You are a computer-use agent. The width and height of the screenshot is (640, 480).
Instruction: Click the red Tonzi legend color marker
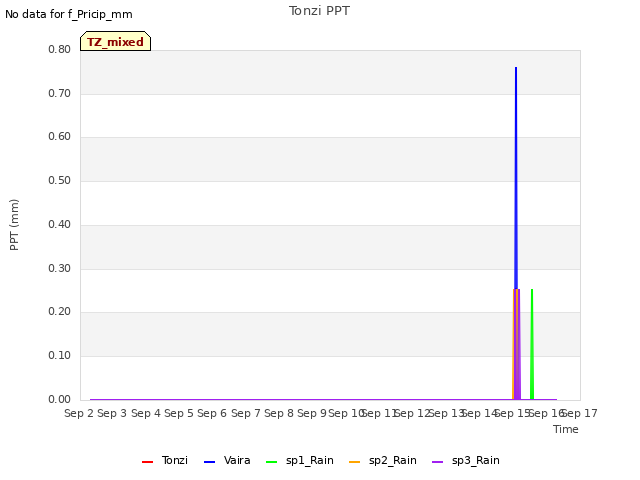pyautogui.click(x=147, y=462)
